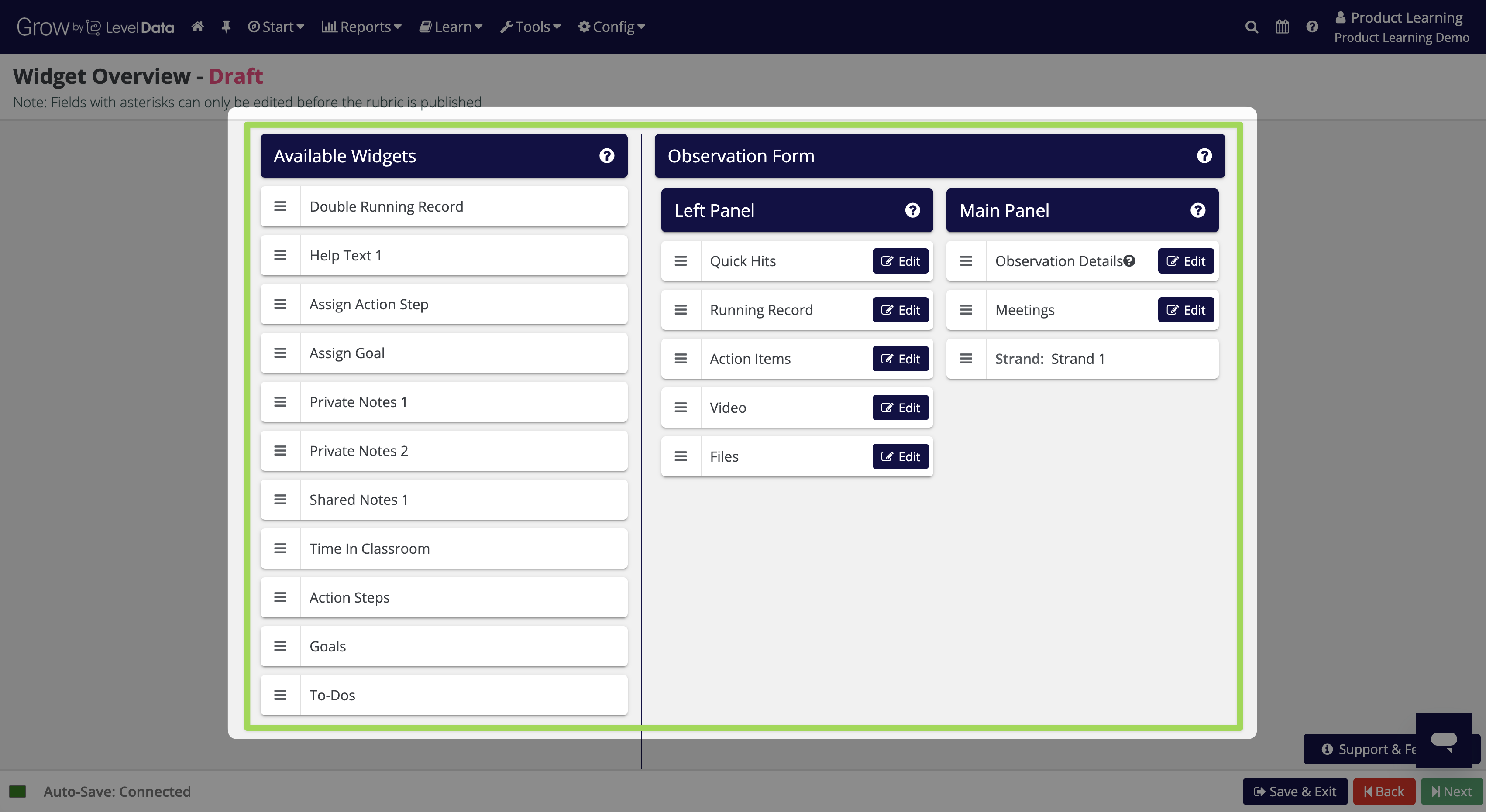Click the Save & Exit button
This screenshot has width=1486, height=812.
pos(1294,791)
